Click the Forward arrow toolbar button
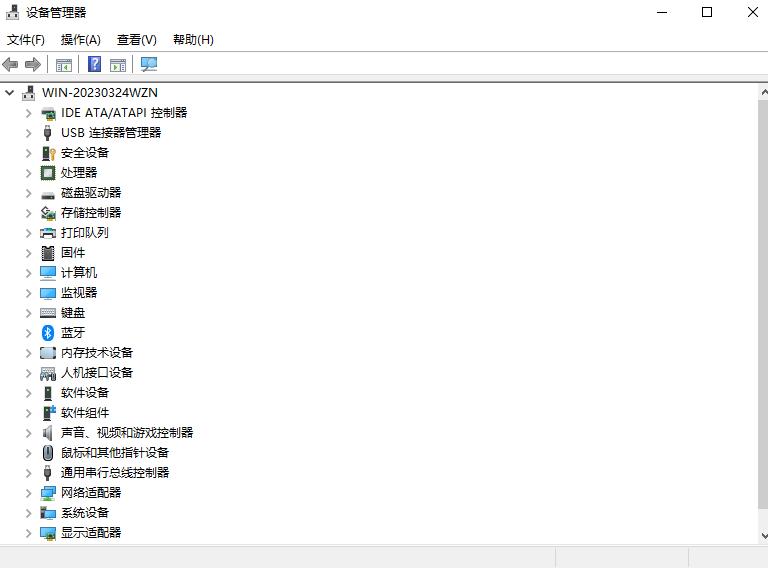Screen dimensions: 768x568 (33, 64)
